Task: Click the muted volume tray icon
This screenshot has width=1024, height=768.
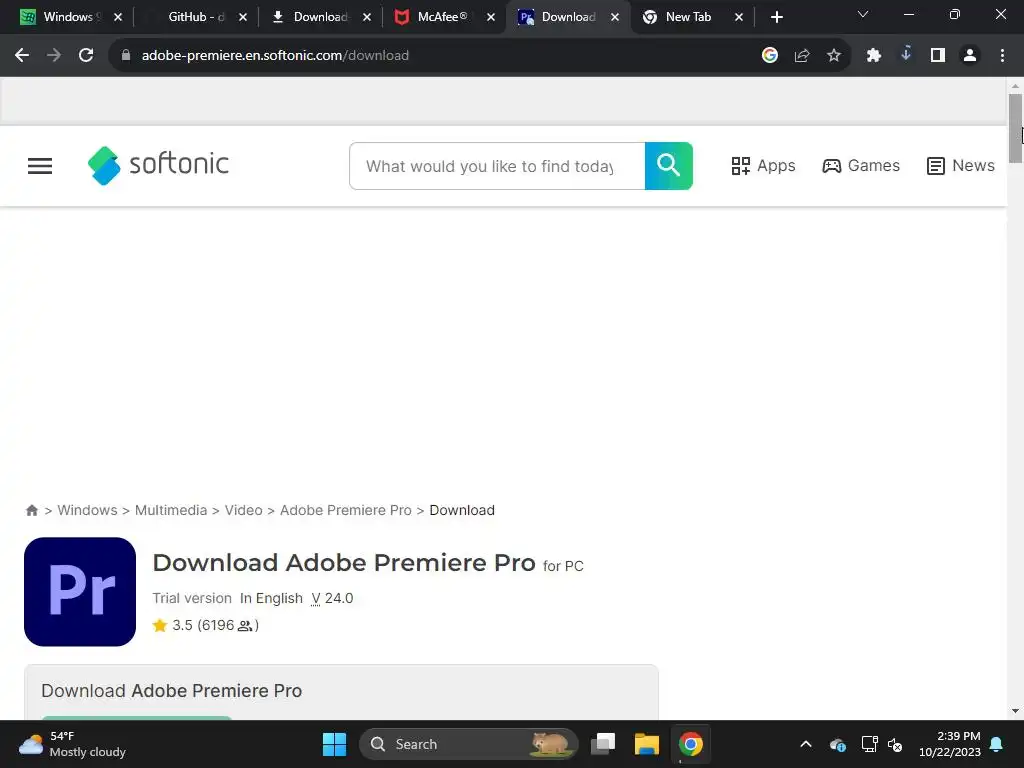Action: 895,744
